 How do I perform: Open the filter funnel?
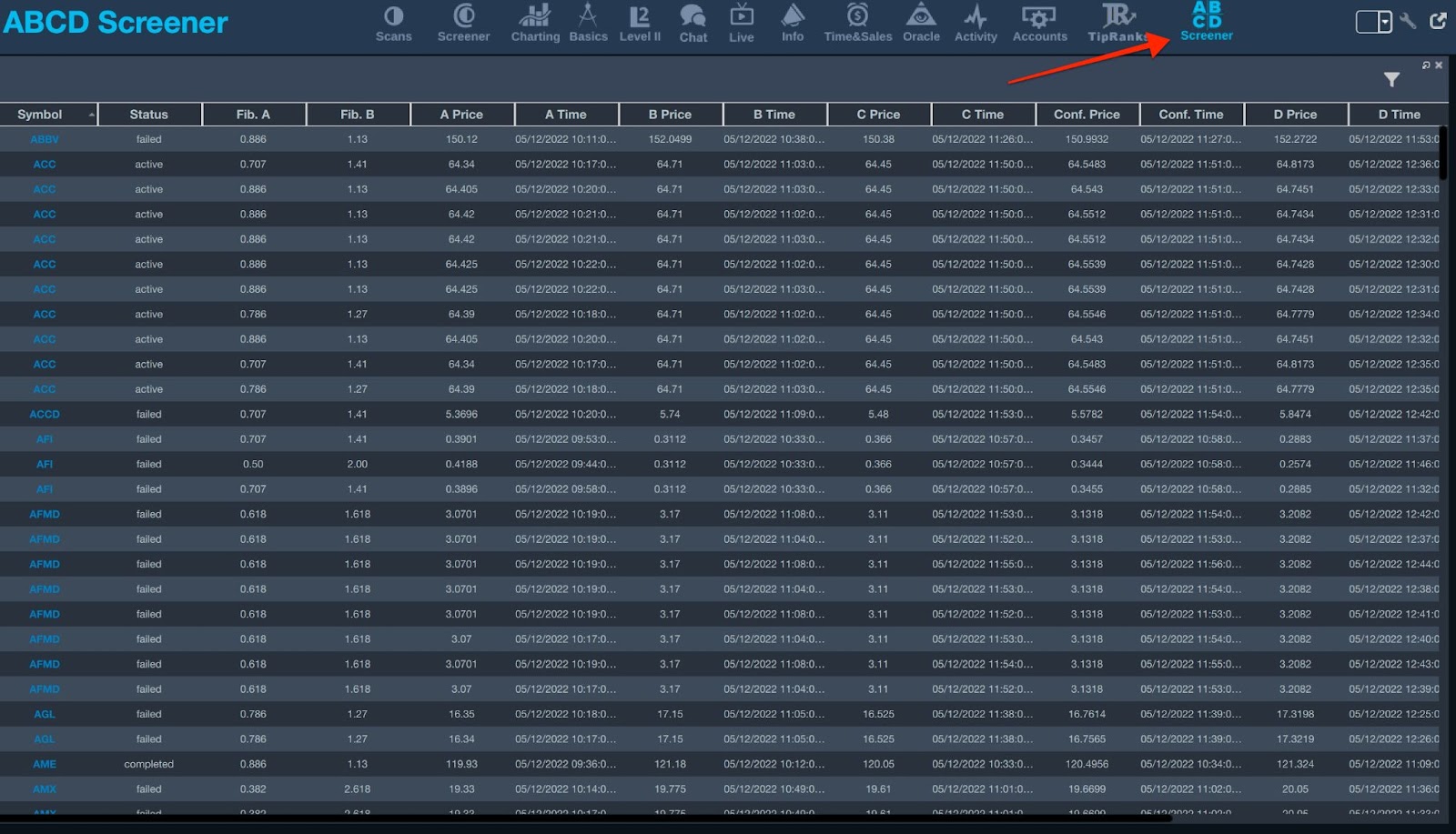coord(1391,80)
